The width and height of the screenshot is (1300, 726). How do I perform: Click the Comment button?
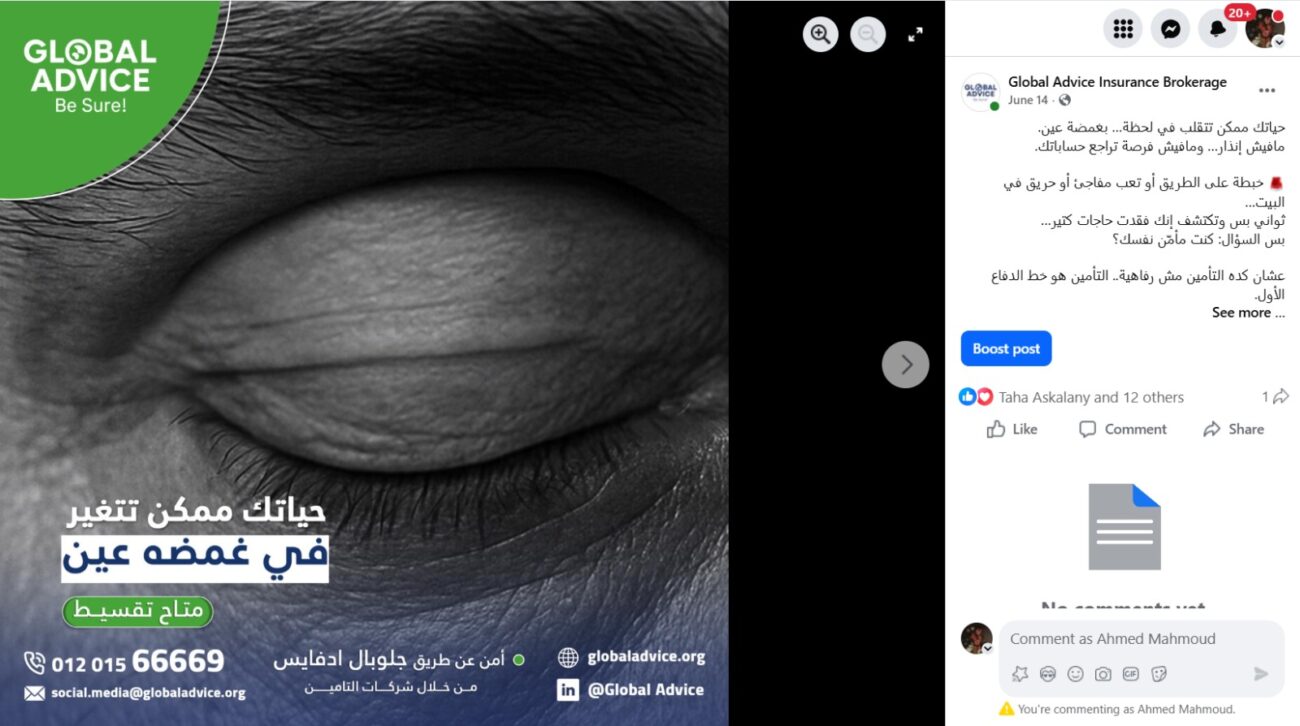click(x=1123, y=429)
